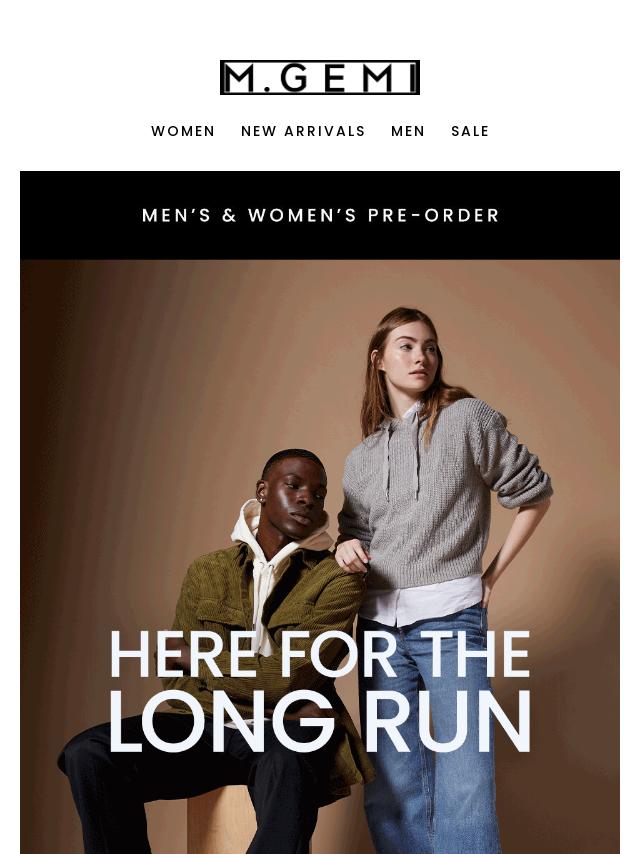Open the WOMEN navigation link
640x854 pixels.
pos(183,131)
